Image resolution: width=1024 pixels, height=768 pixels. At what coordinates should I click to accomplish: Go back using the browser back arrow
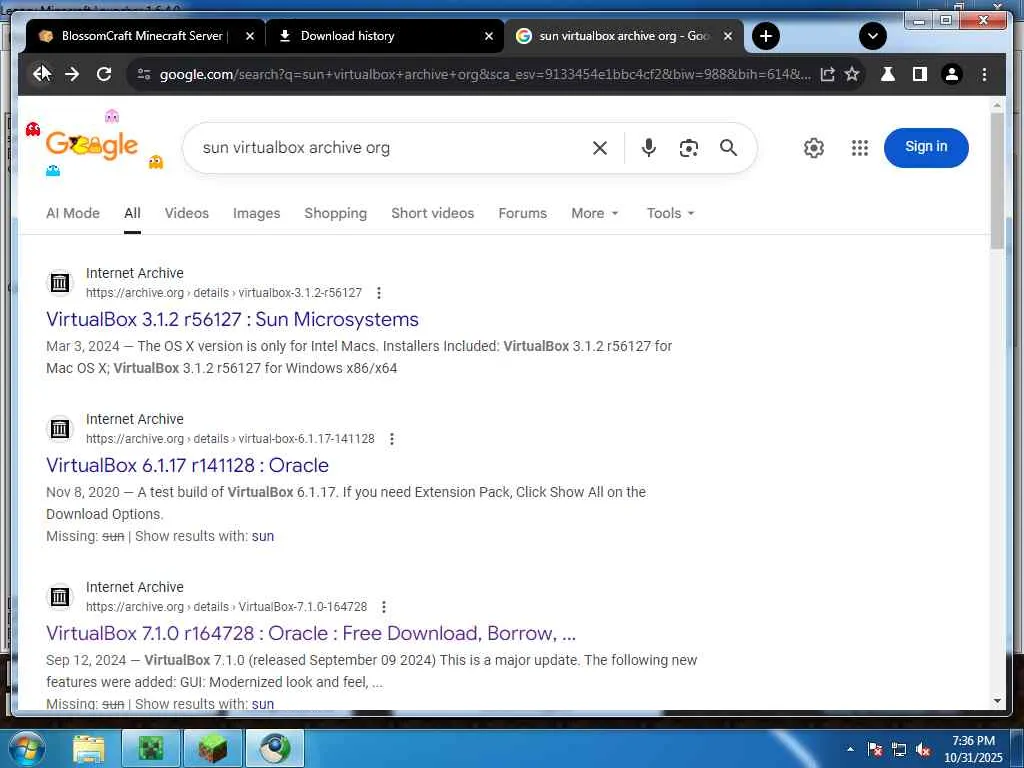tap(41, 74)
